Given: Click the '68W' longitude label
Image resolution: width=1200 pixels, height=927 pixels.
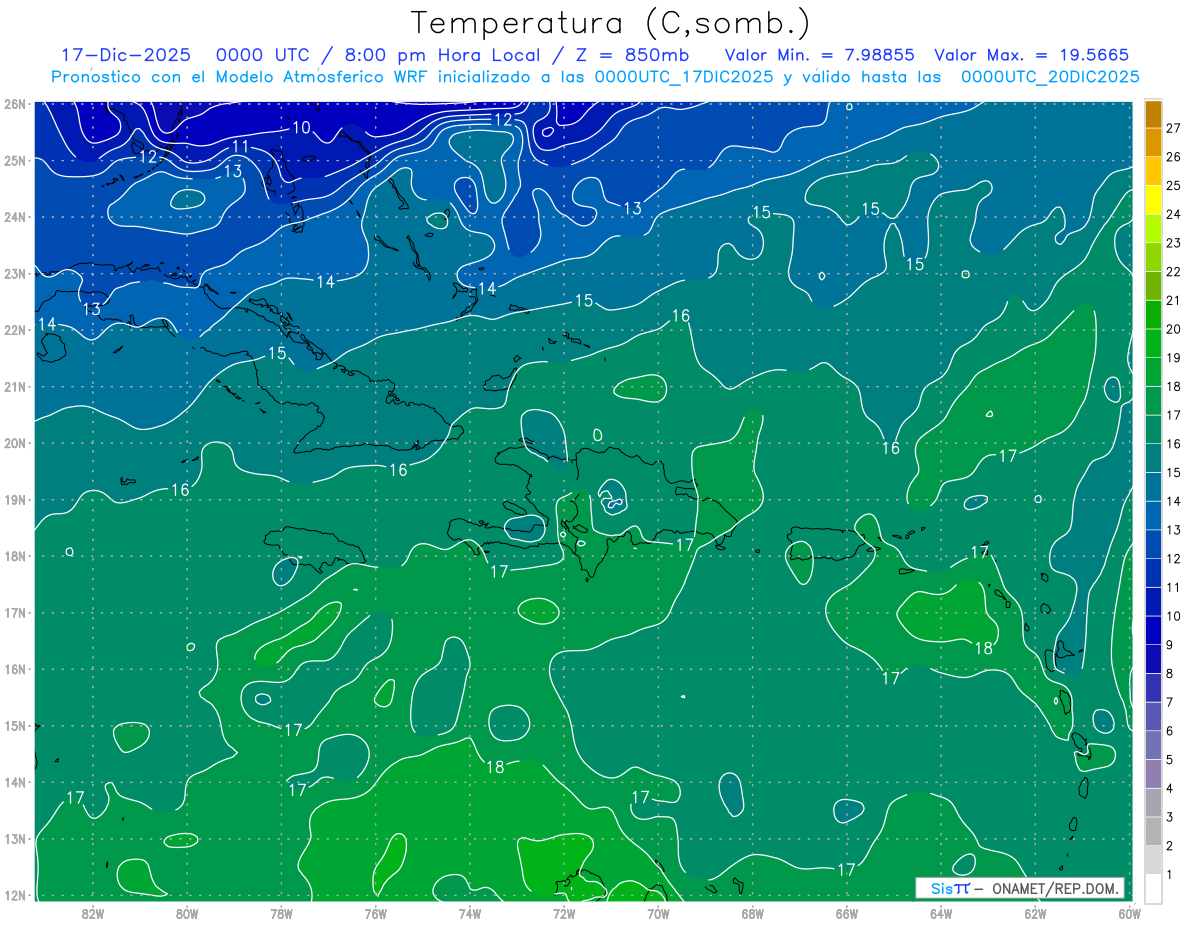Looking at the screenshot, I should point(753,913).
